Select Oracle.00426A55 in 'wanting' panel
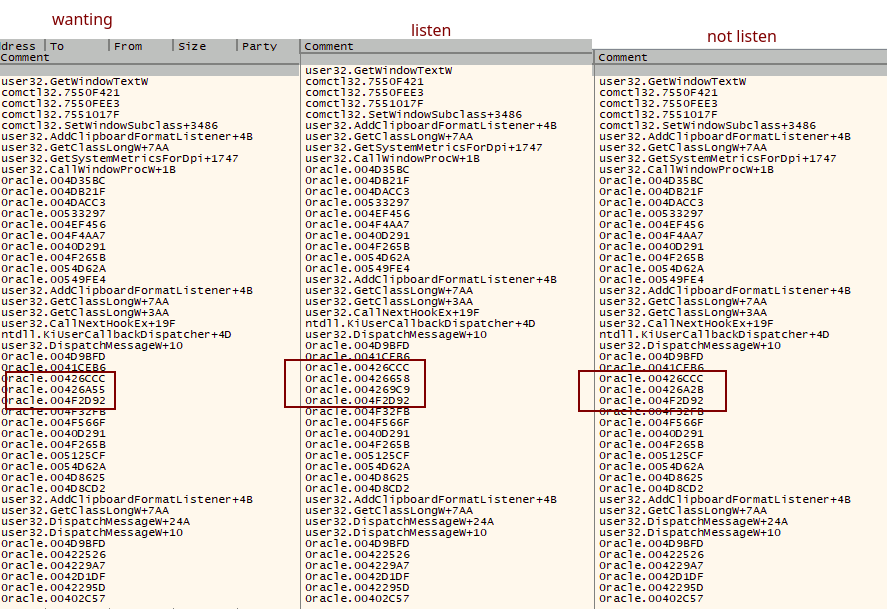Image resolution: width=892 pixels, height=610 pixels. (53, 389)
